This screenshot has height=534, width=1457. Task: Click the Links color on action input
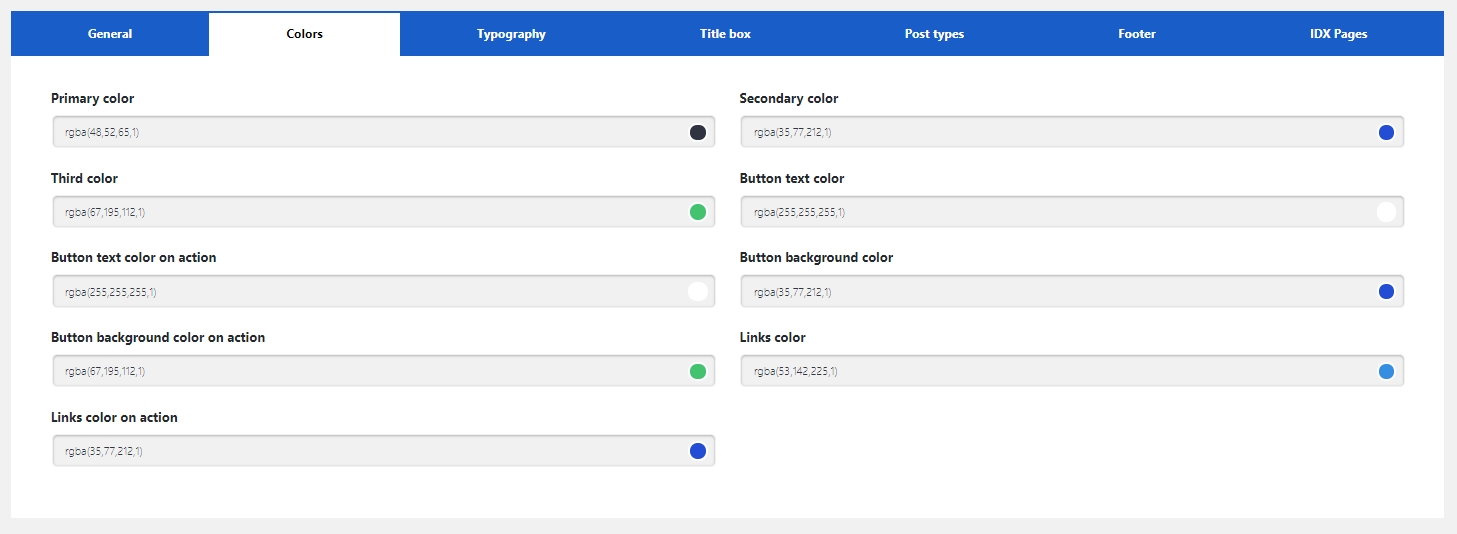point(360,451)
